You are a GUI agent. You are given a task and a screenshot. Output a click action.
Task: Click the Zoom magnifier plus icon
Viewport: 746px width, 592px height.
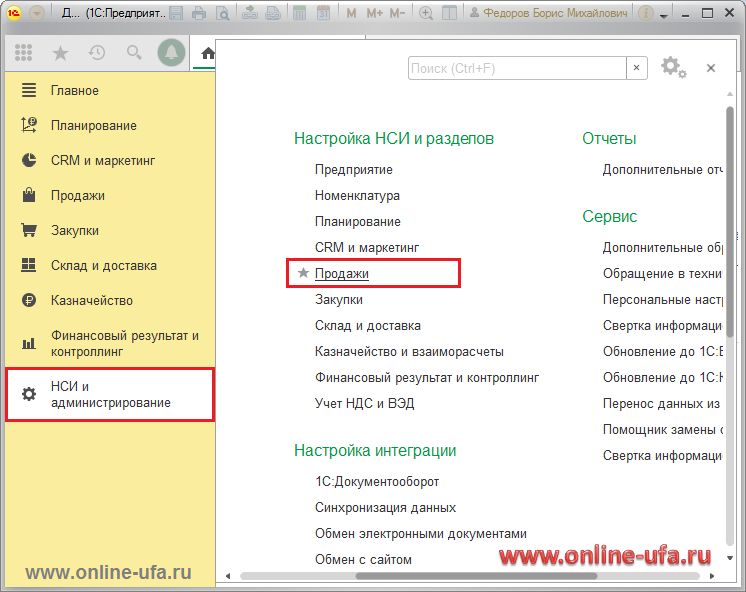point(426,13)
